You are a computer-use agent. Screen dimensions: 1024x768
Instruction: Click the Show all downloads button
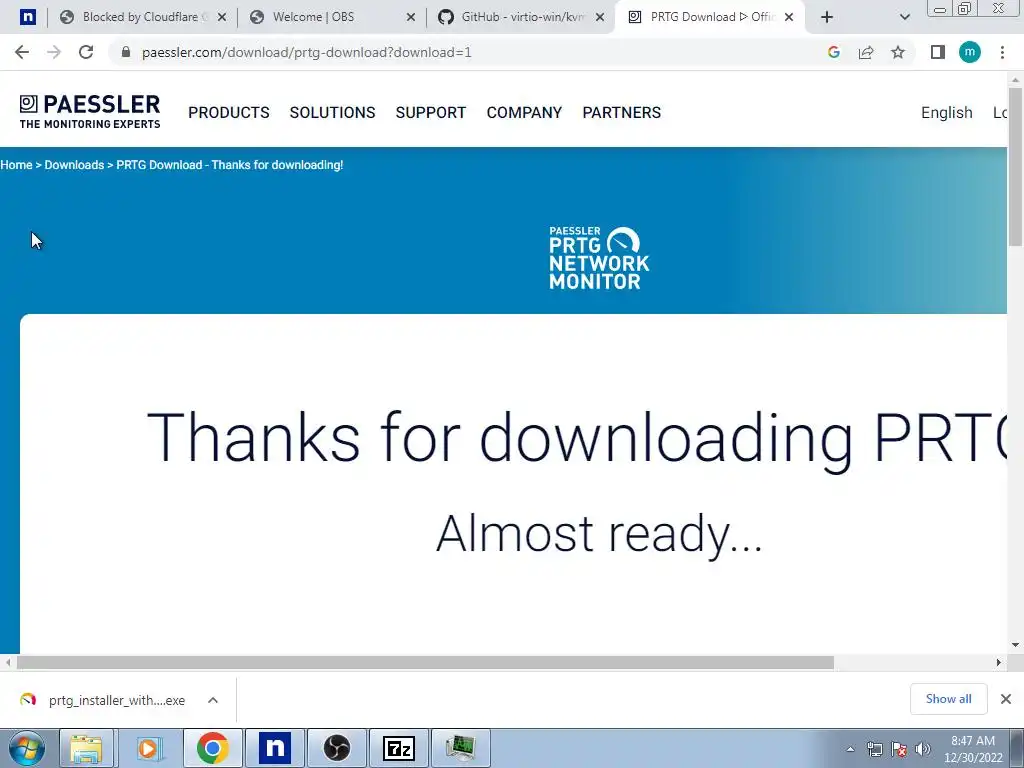[948, 699]
